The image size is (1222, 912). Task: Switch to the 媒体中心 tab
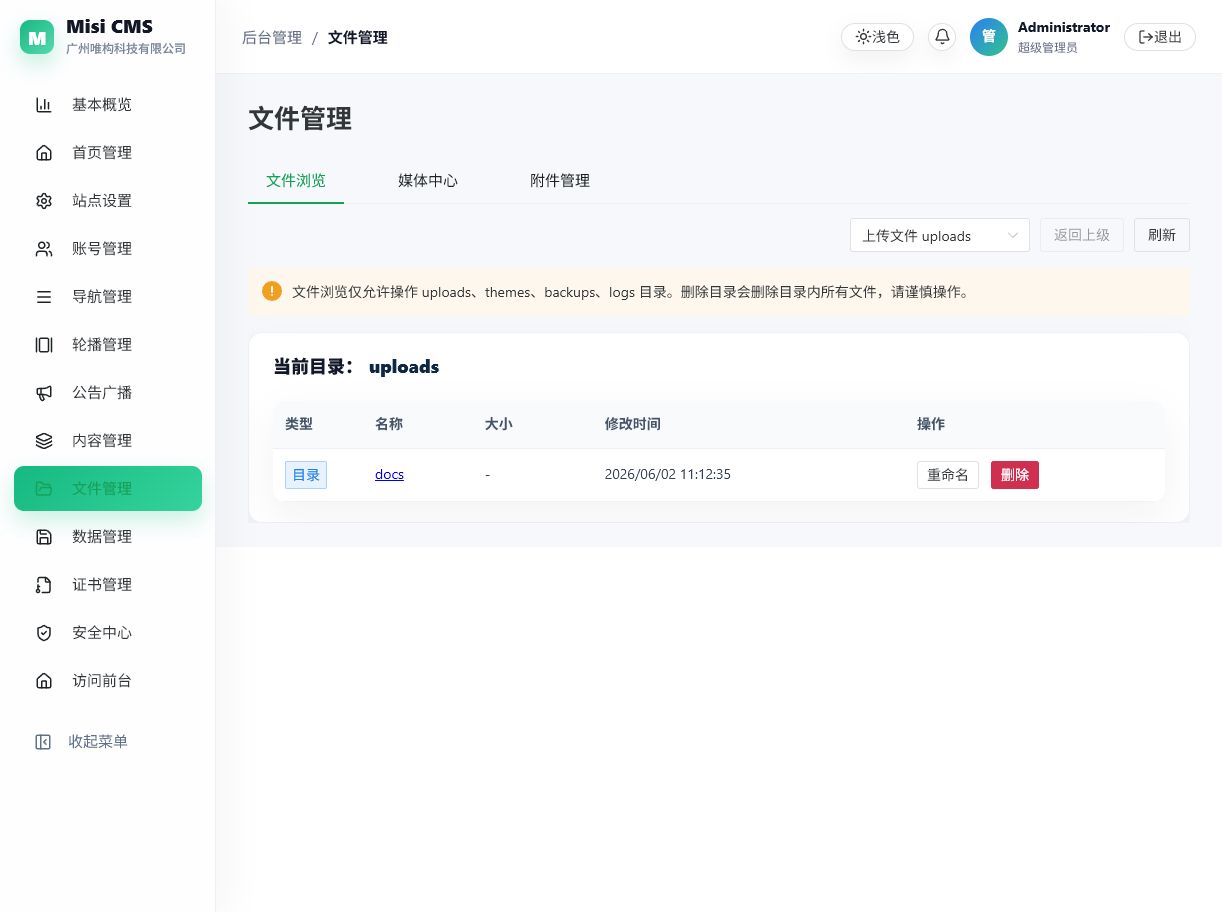point(428,181)
